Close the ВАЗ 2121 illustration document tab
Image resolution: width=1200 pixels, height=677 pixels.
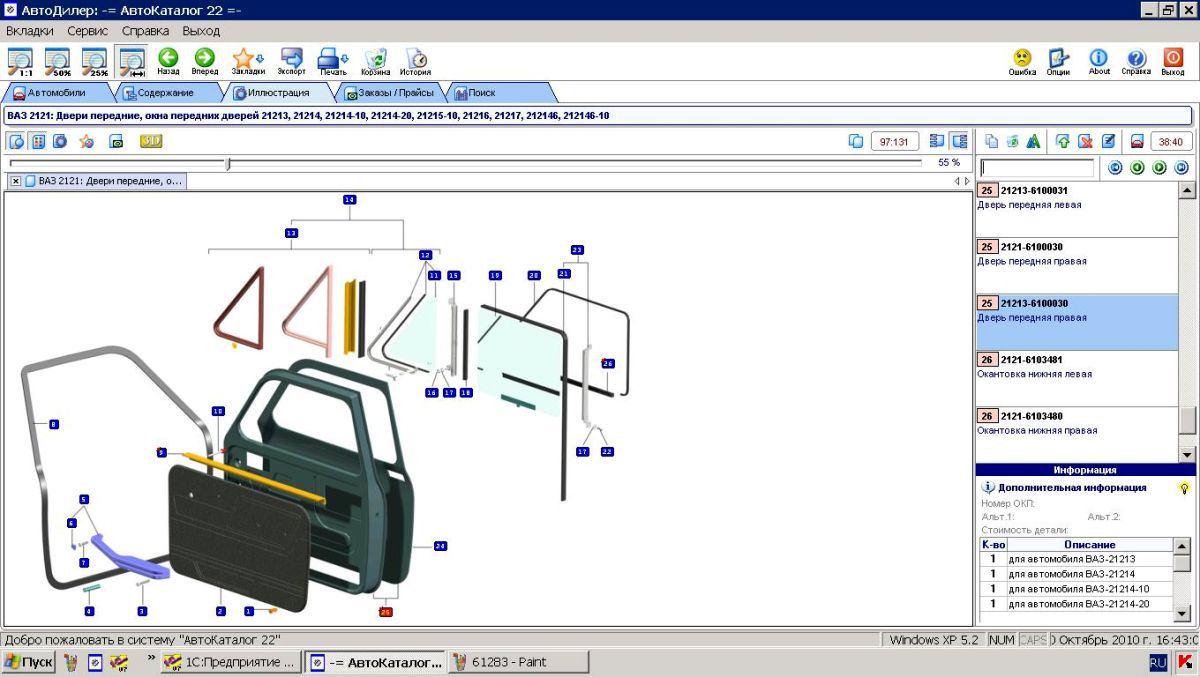(x=16, y=181)
